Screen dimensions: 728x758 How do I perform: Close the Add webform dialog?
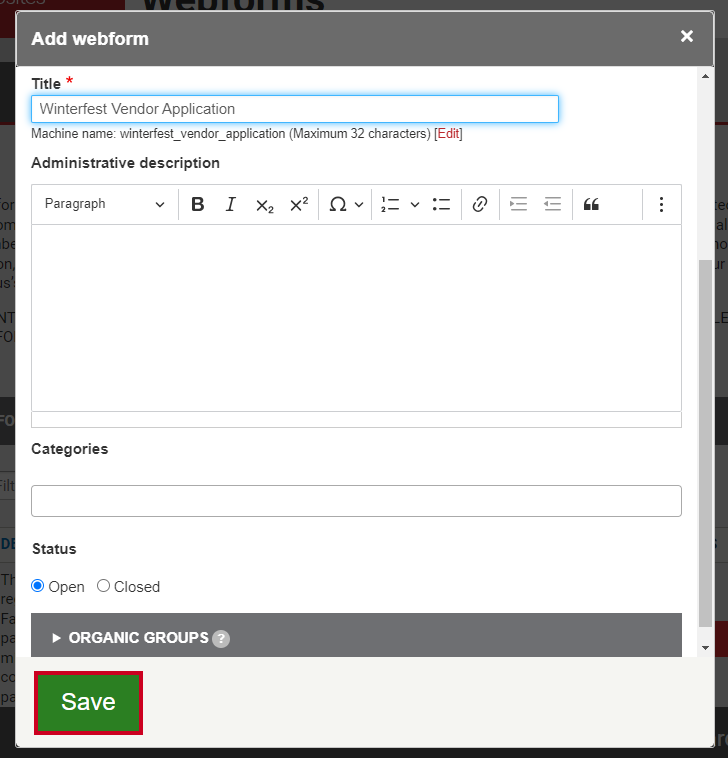coord(687,36)
